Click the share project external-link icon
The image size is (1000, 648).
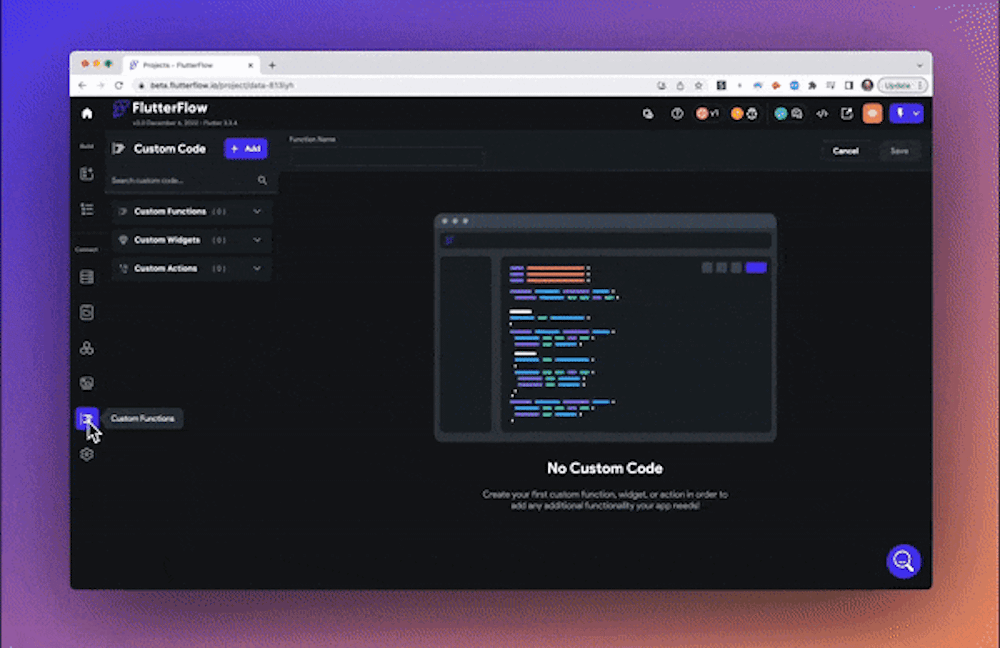[847, 114]
